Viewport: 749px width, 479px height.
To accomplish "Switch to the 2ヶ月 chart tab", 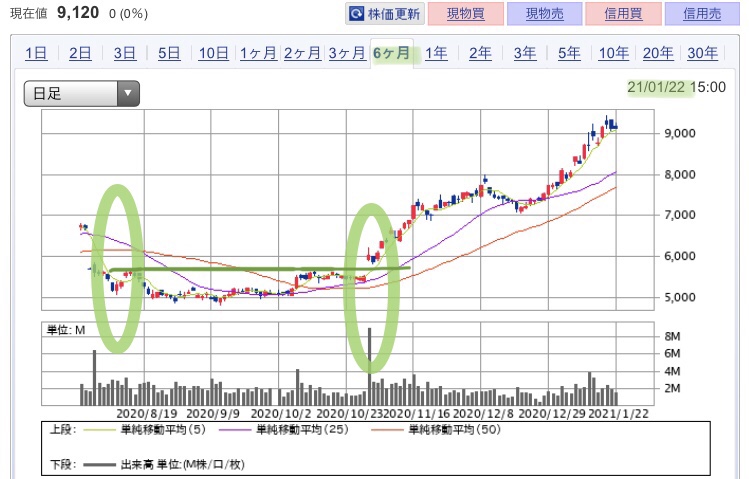I will [x=302, y=53].
